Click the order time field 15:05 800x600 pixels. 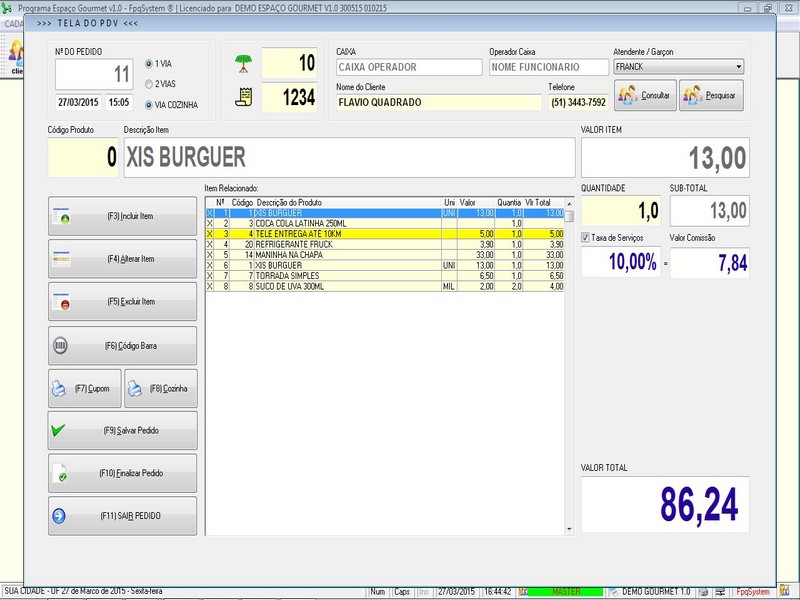tap(119, 102)
